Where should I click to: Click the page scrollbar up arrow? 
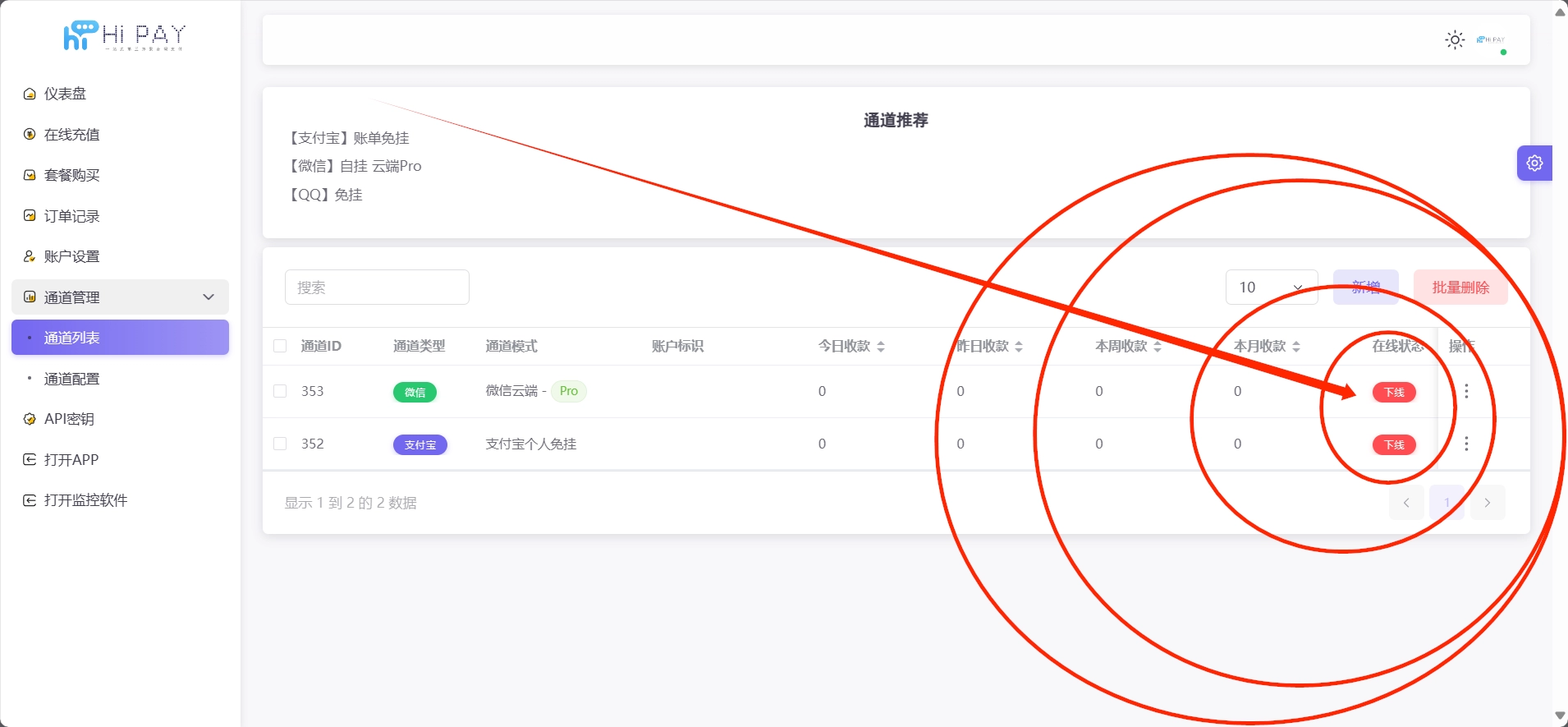coord(1560,12)
